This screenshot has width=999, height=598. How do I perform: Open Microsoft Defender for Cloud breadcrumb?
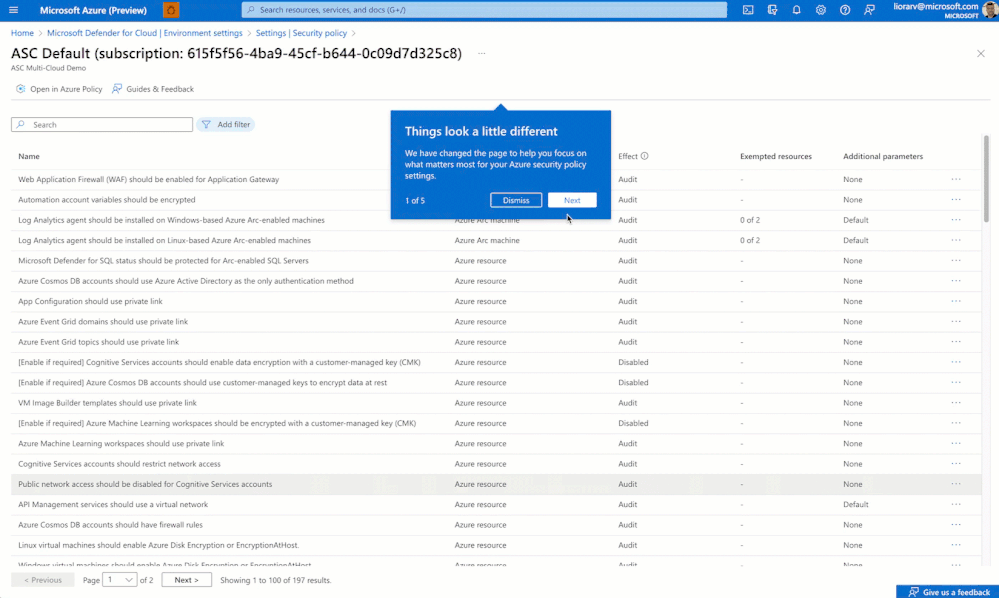[145, 33]
